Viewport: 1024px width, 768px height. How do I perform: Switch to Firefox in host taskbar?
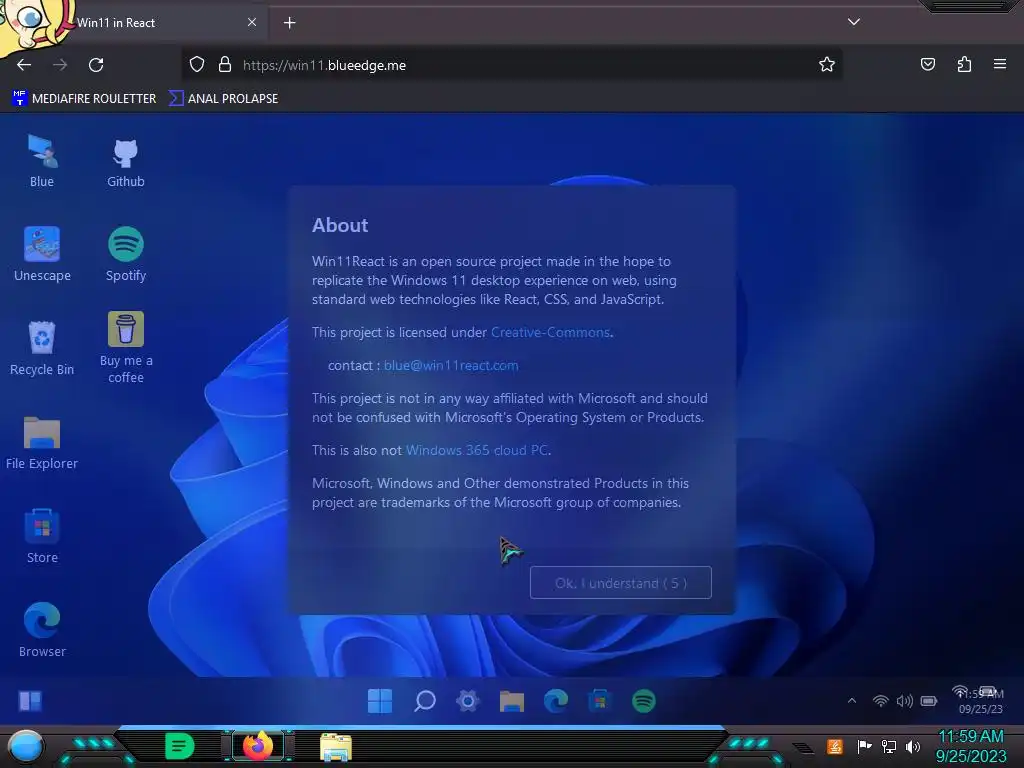point(257,746)
